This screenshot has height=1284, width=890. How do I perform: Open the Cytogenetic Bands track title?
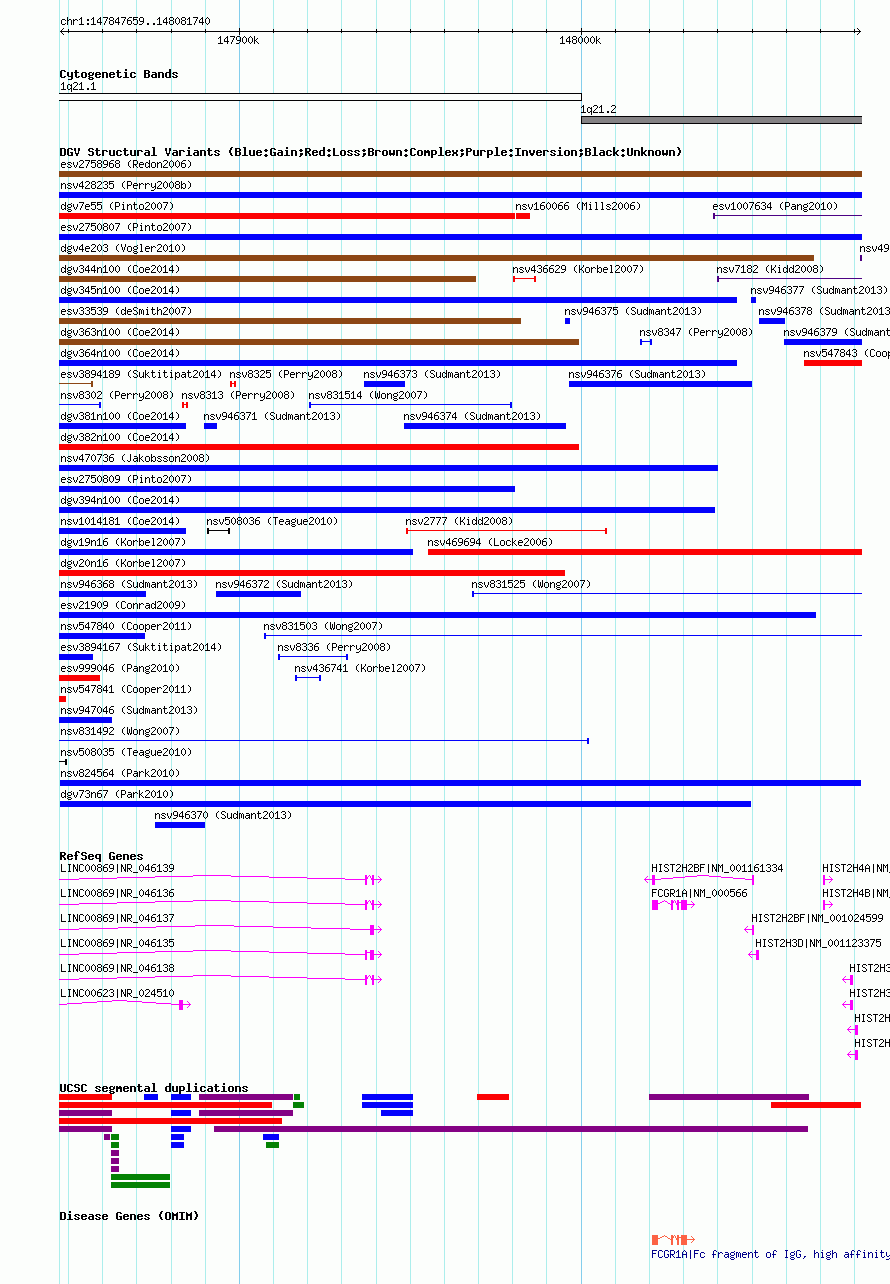(x=119, y=74)
